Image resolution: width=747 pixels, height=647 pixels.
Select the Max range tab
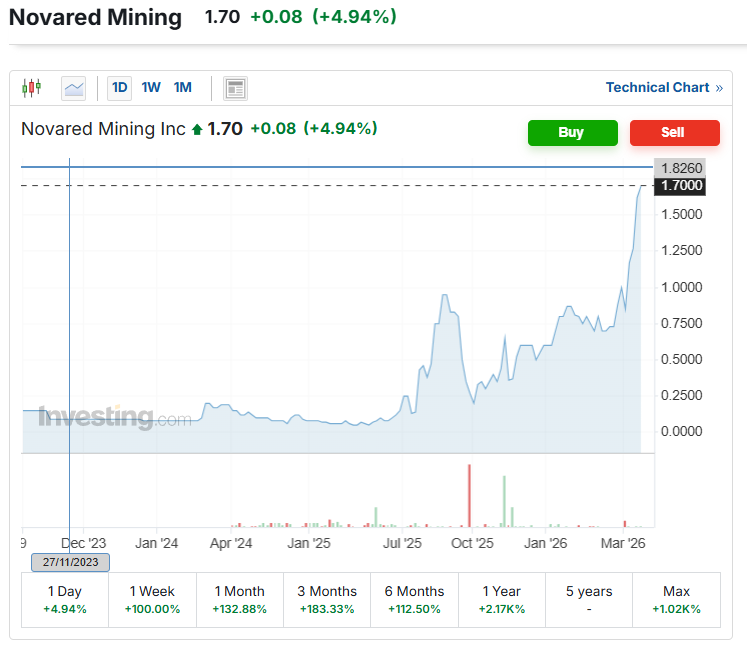point(676,599)
